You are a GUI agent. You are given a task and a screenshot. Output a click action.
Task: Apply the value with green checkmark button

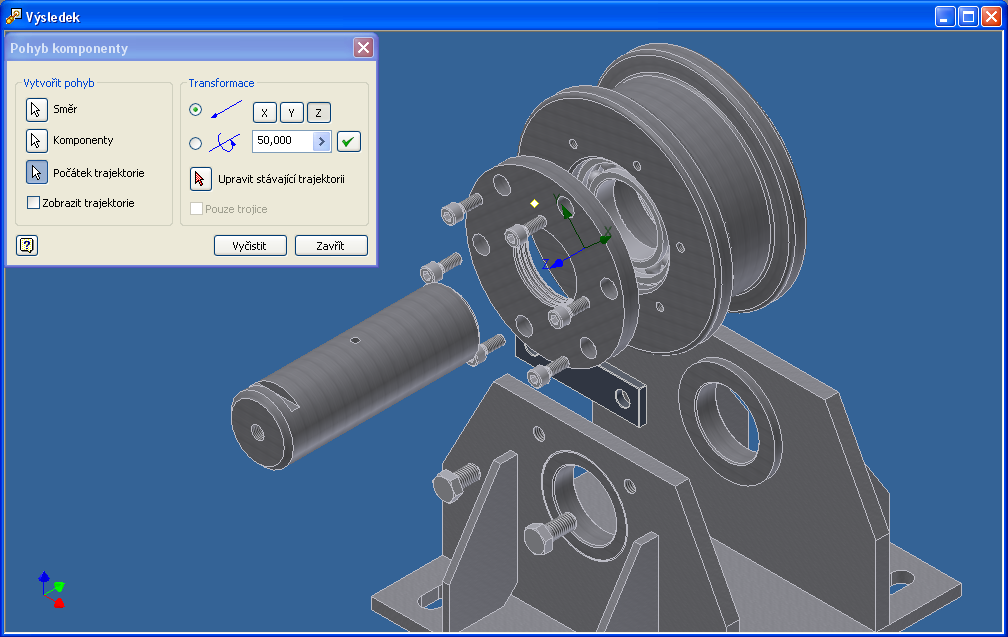pyautogui.click(x=348, y=142)
